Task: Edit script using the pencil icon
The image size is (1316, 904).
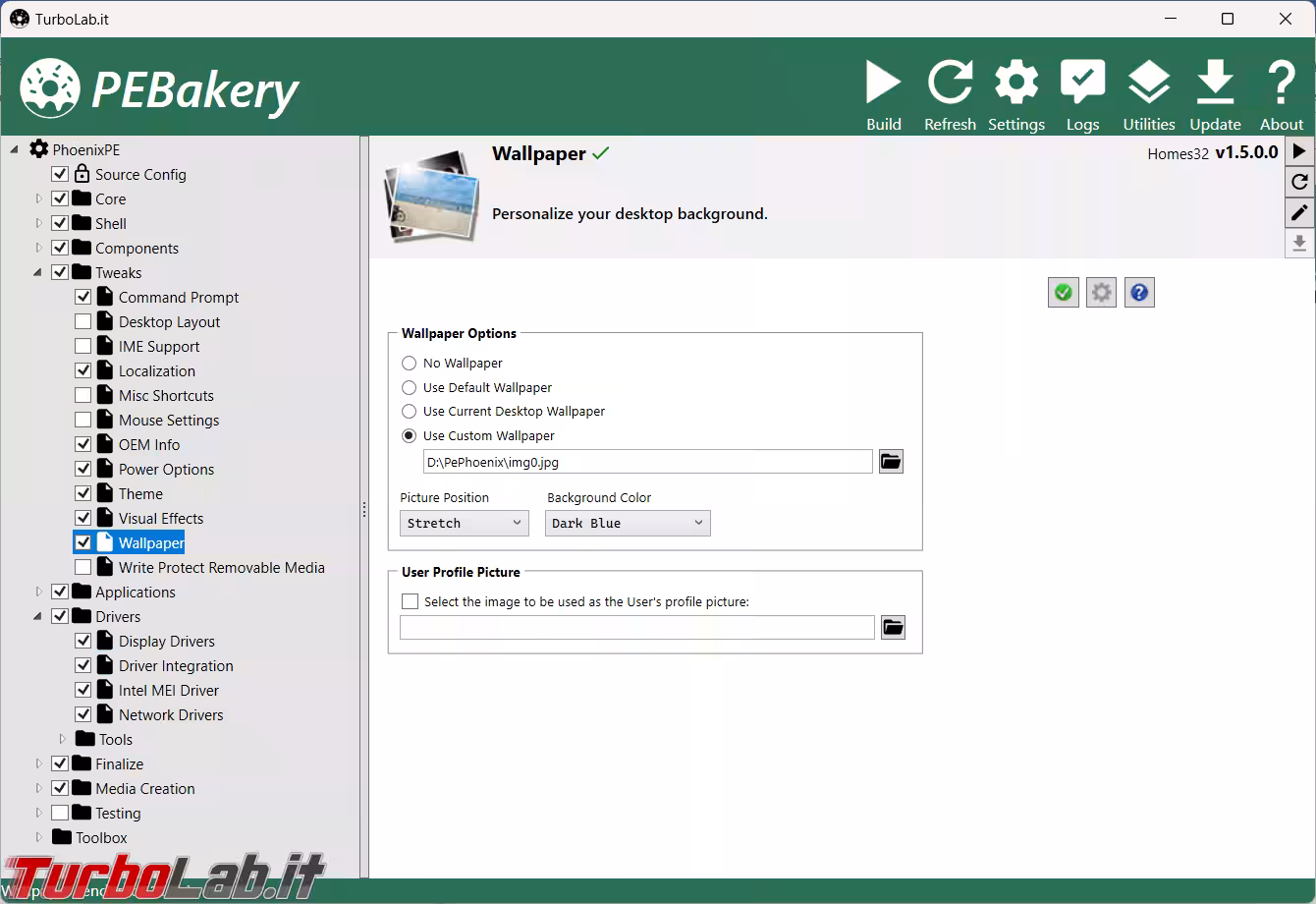Action: coord(1299,212)
